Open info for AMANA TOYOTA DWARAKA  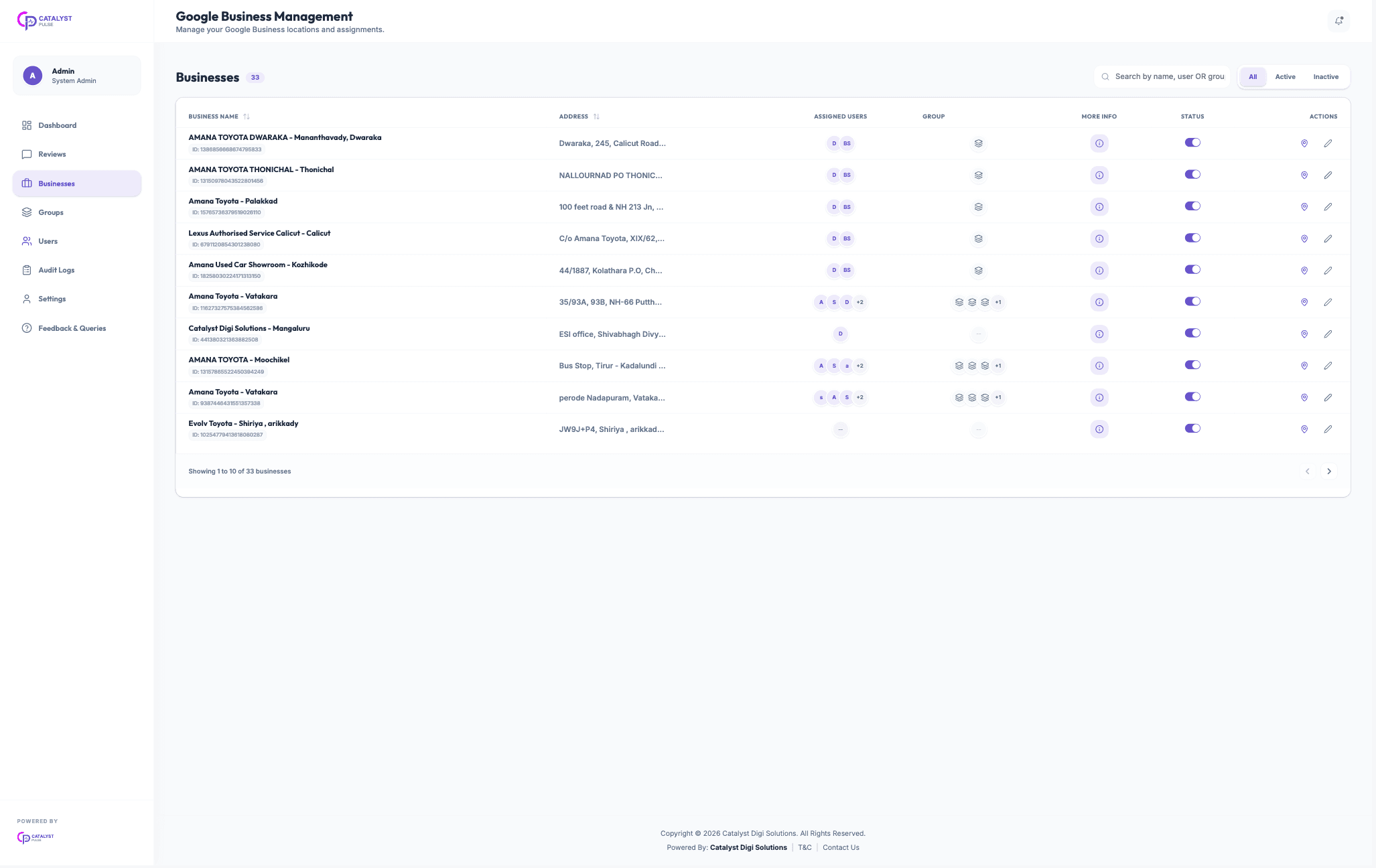pyautogui.click(x=1099, y=143)
